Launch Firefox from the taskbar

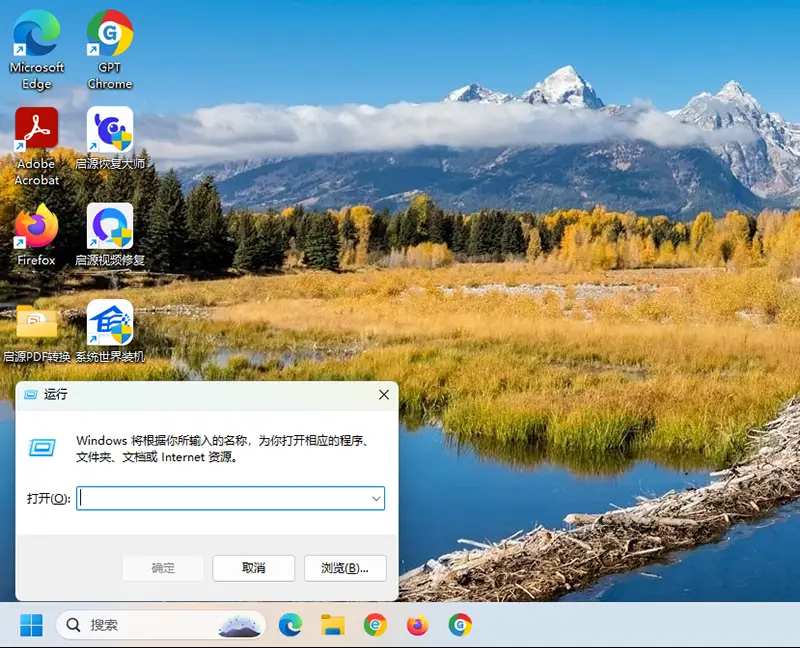click(x=417, y=625)
